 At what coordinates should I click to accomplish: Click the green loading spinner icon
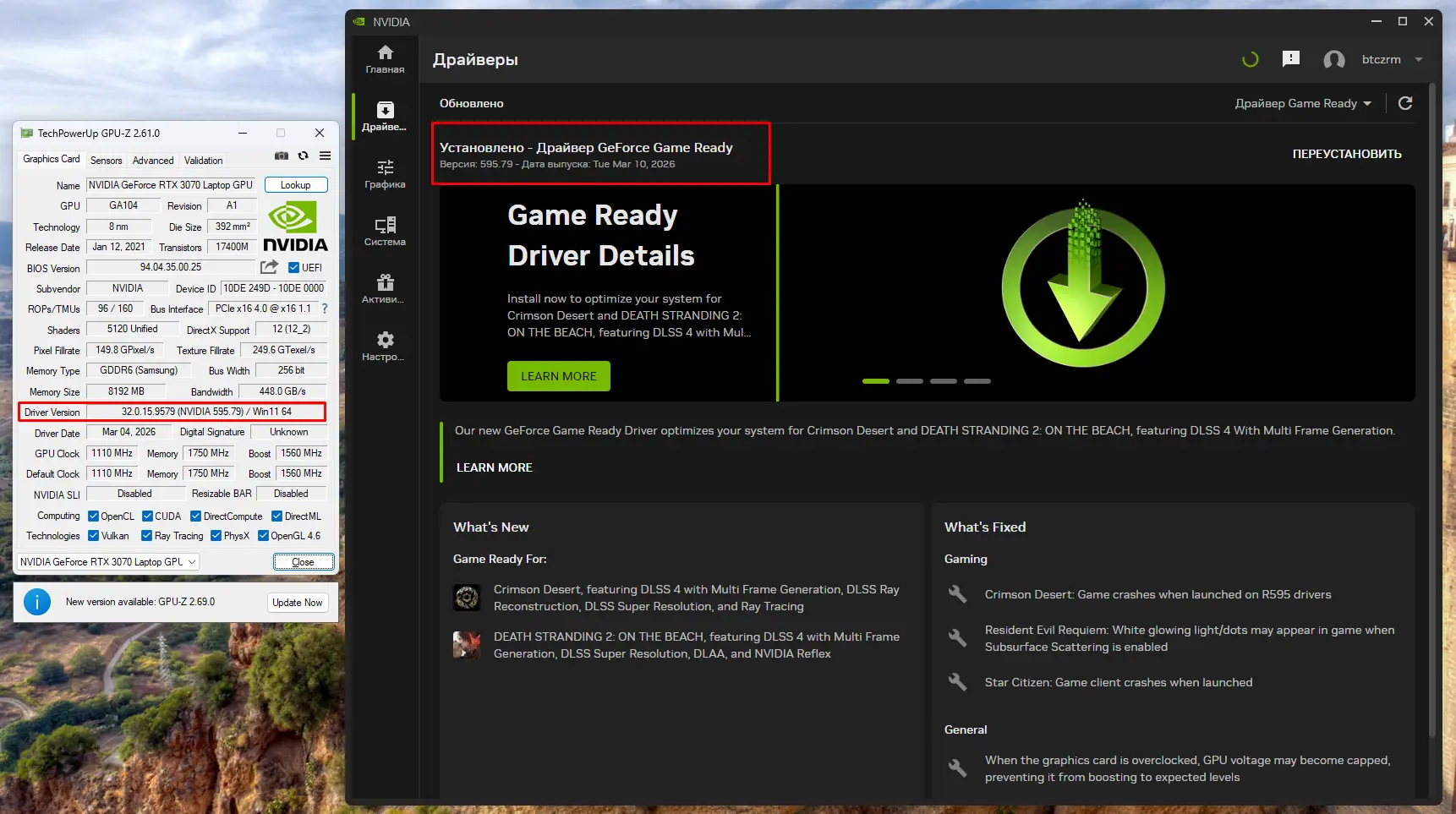point(1250,59)
